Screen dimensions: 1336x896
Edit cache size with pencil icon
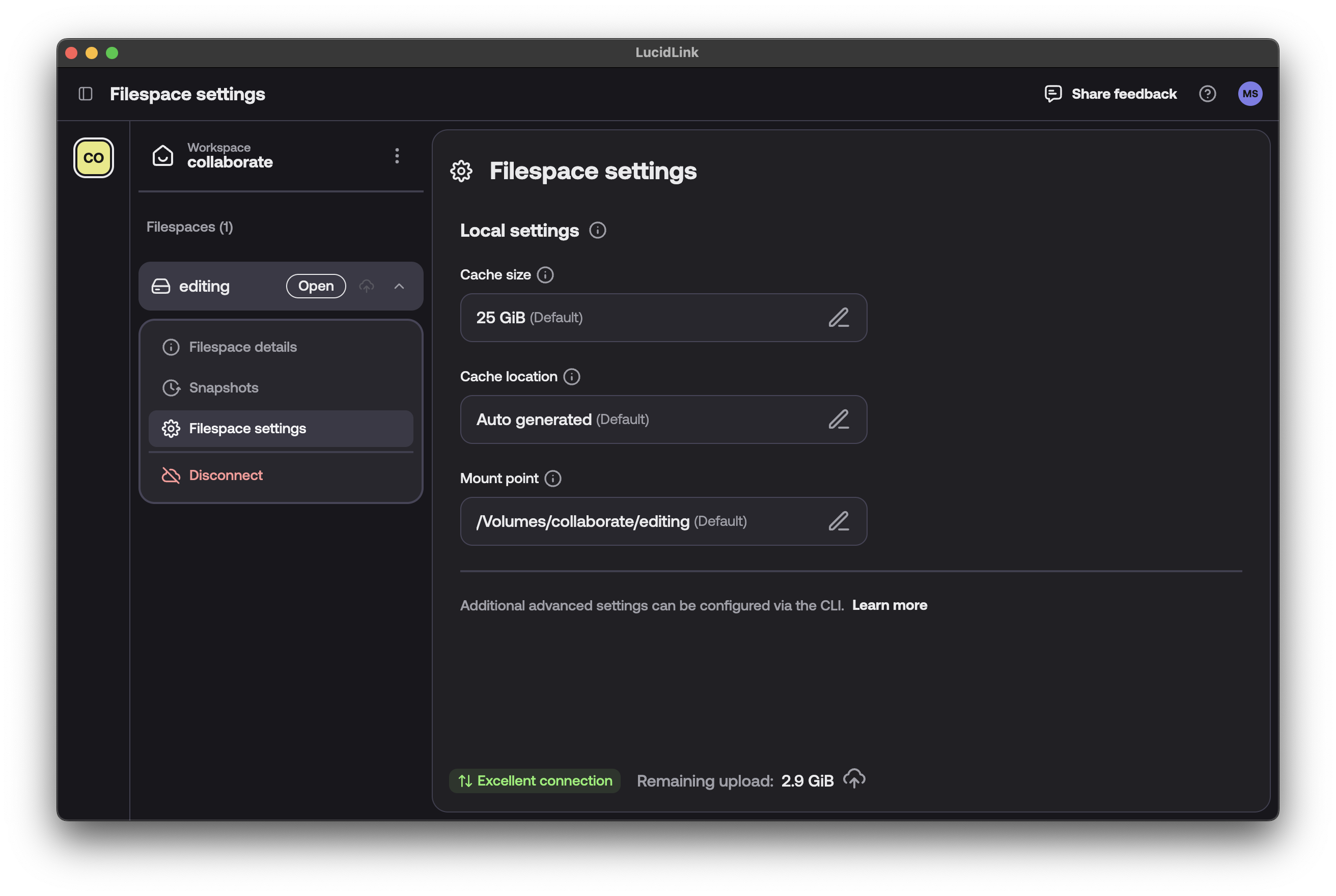point(838,318)
